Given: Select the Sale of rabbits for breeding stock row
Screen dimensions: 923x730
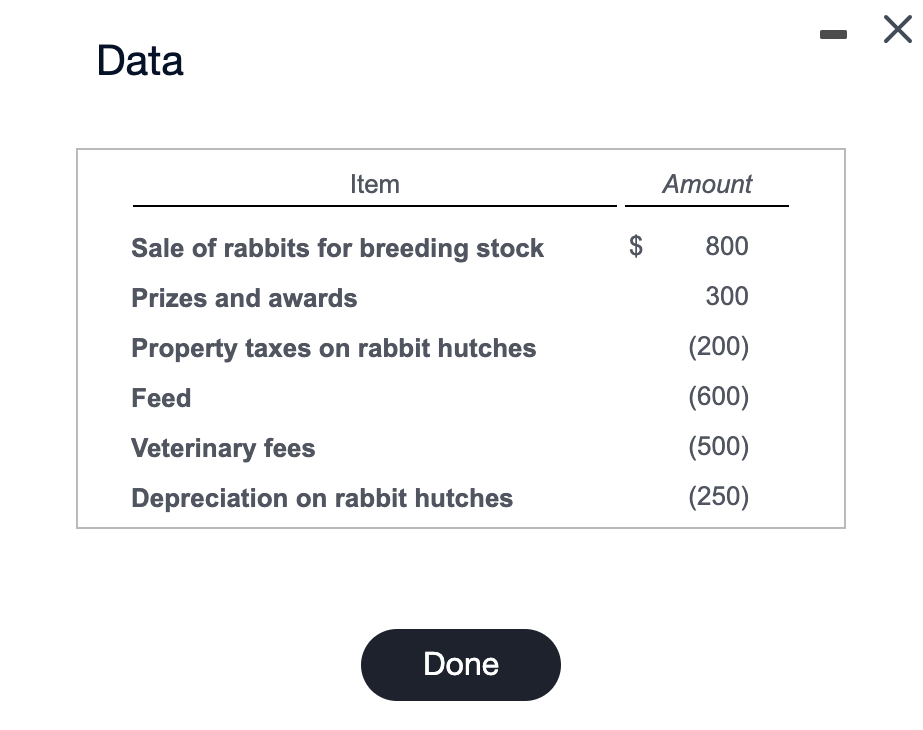Looking at the screenshot, I should 337,248.
